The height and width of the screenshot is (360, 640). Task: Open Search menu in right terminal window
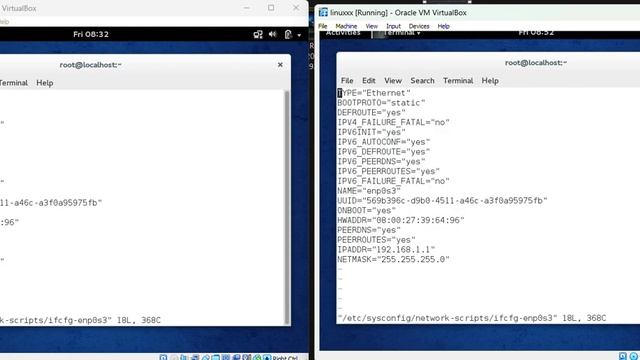[x=422, y=81]
